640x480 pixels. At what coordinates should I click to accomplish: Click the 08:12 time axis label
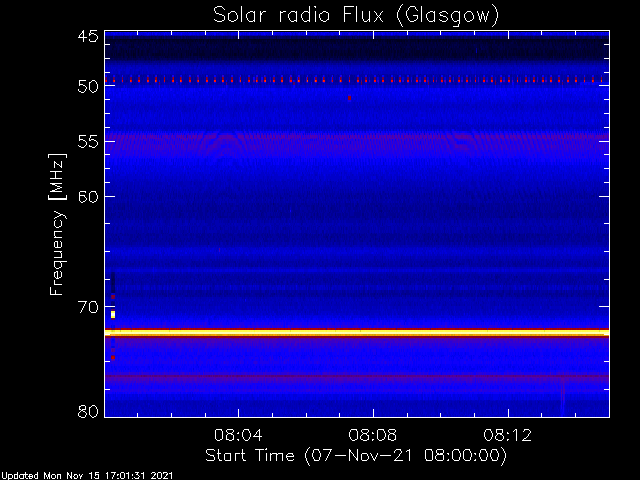508,436
